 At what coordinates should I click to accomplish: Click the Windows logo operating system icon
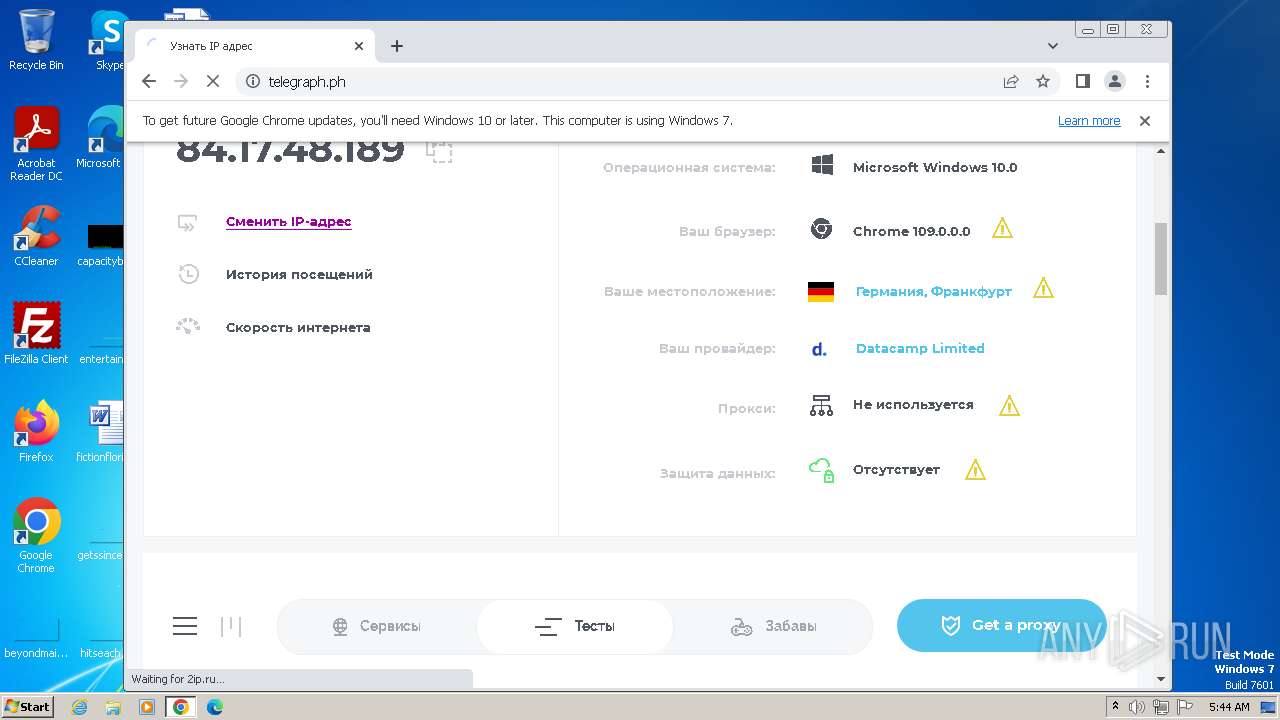click(822, 166)
